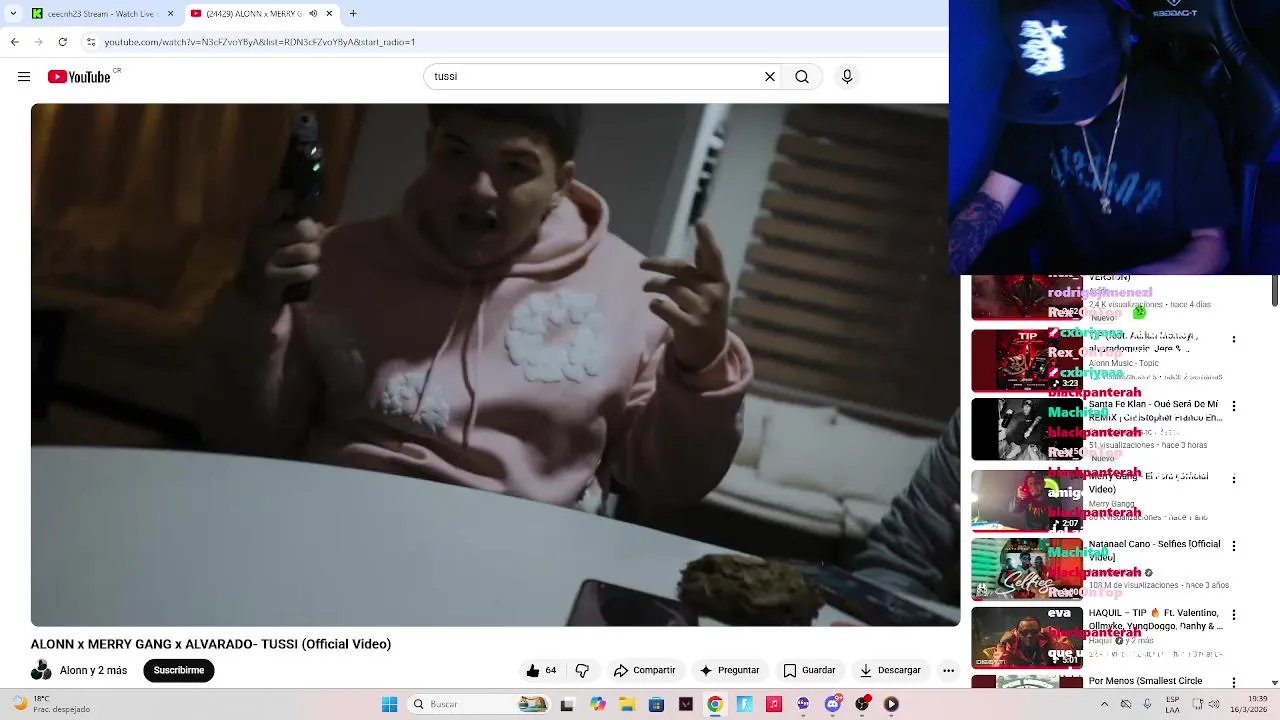Go to the YouTube home logo
Viewport: 1280px width, 720px height.
(x=79, y=77)
